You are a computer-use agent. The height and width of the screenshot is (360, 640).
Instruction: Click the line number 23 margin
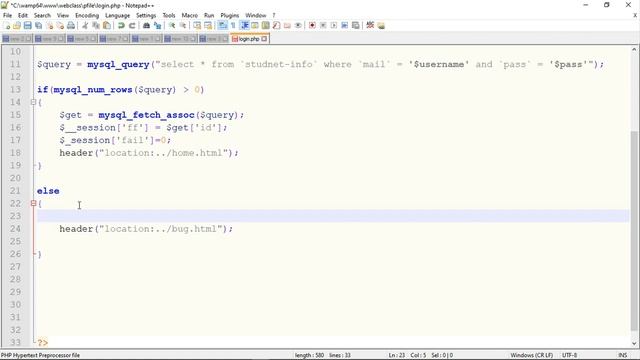(x=15, y=216)
